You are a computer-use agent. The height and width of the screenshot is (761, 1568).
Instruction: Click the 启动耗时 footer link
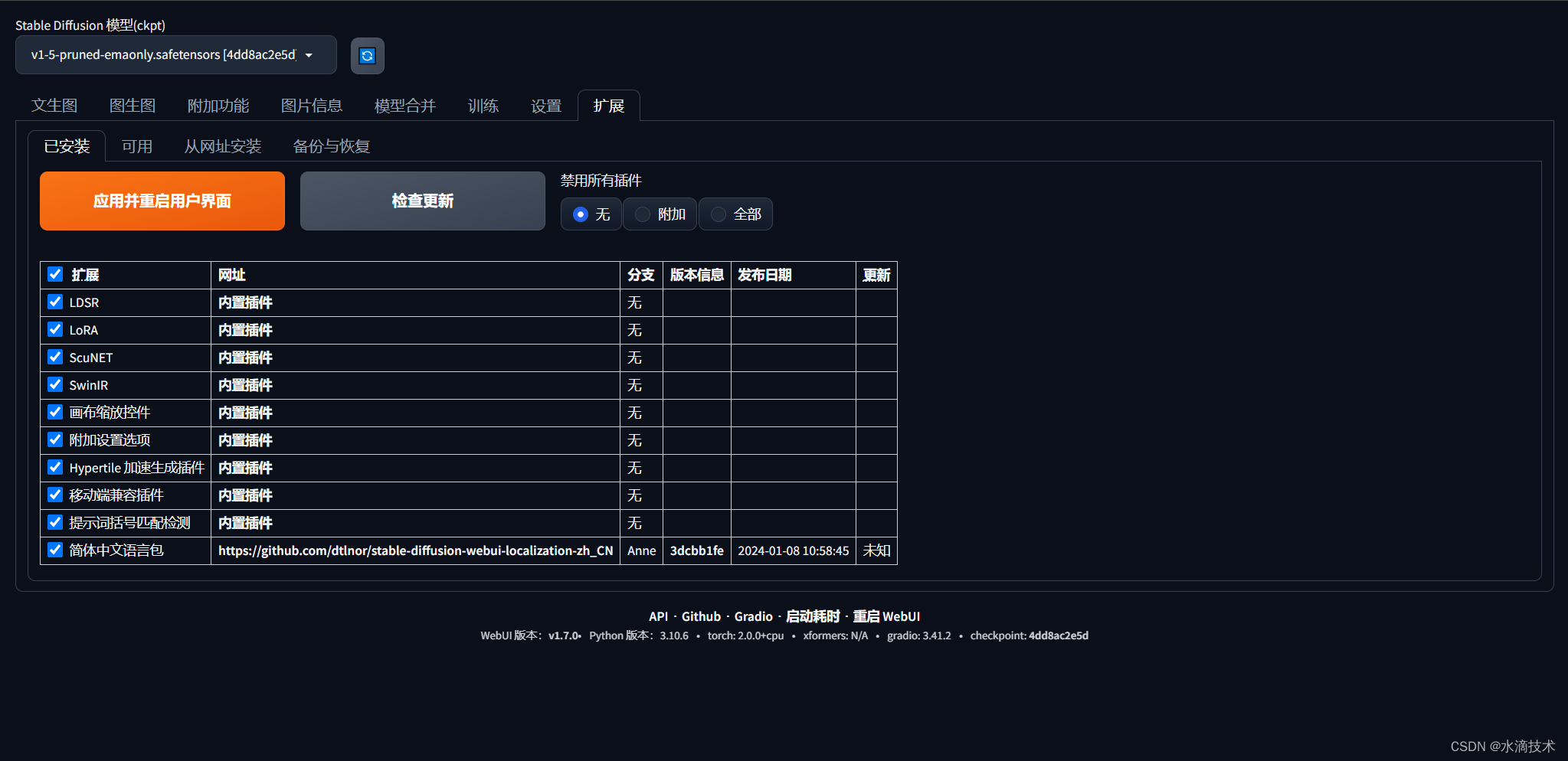pyautogui.click(x=813, y=616)
